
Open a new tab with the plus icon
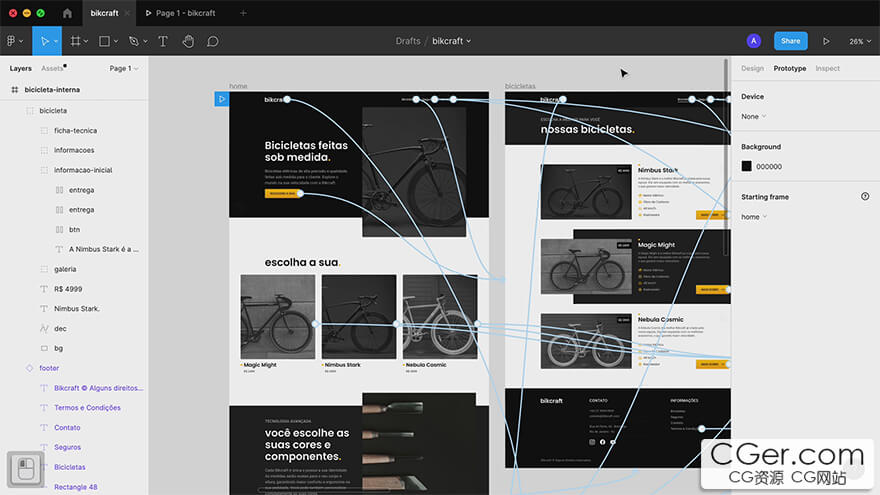243,13
